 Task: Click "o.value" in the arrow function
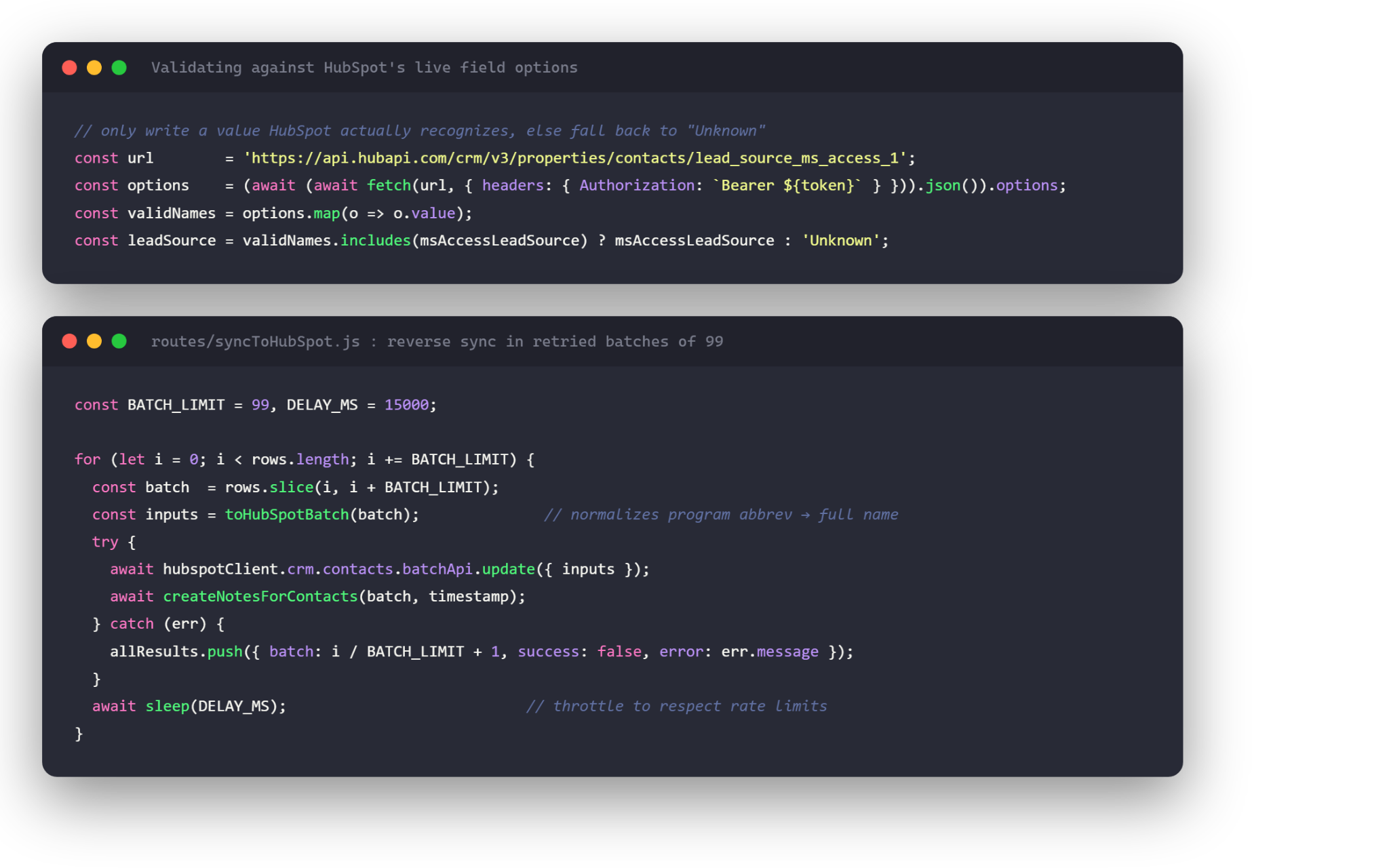coord(424,213)
